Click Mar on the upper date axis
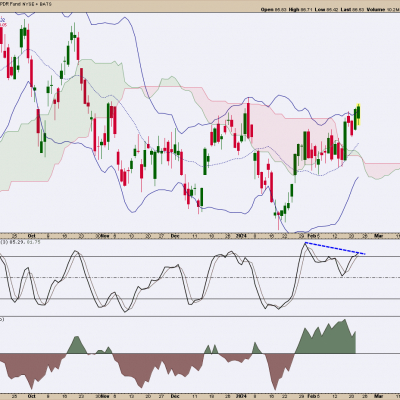 [378, 236]
